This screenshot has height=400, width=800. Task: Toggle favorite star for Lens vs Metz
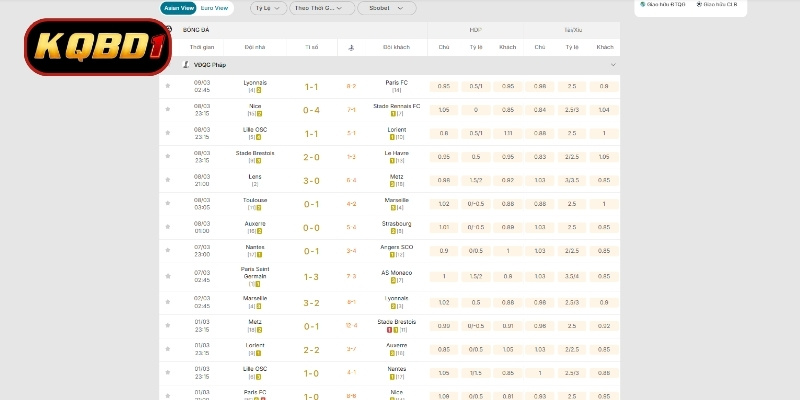coord(168,180)
